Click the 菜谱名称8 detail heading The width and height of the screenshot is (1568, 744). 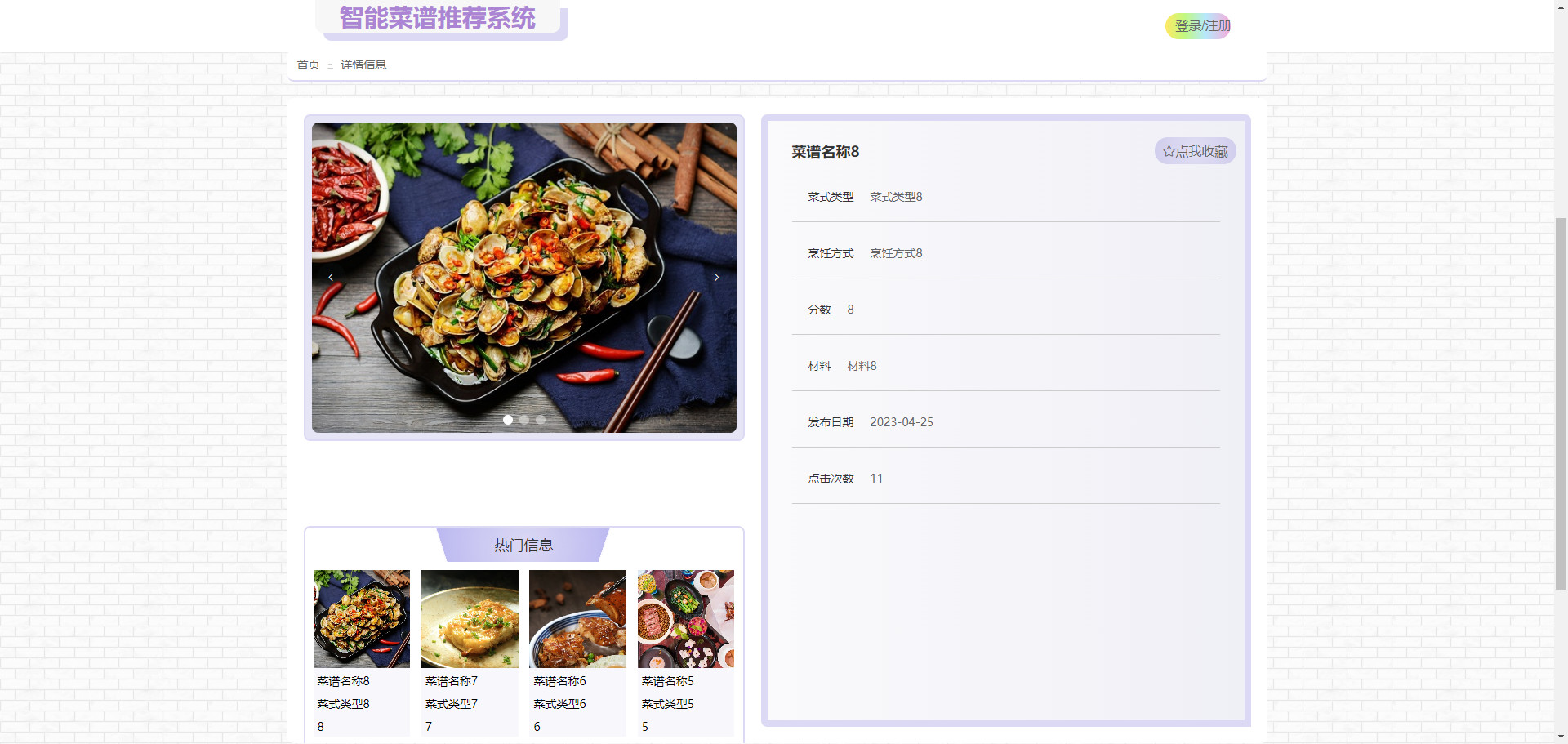(x=825, y=152)
